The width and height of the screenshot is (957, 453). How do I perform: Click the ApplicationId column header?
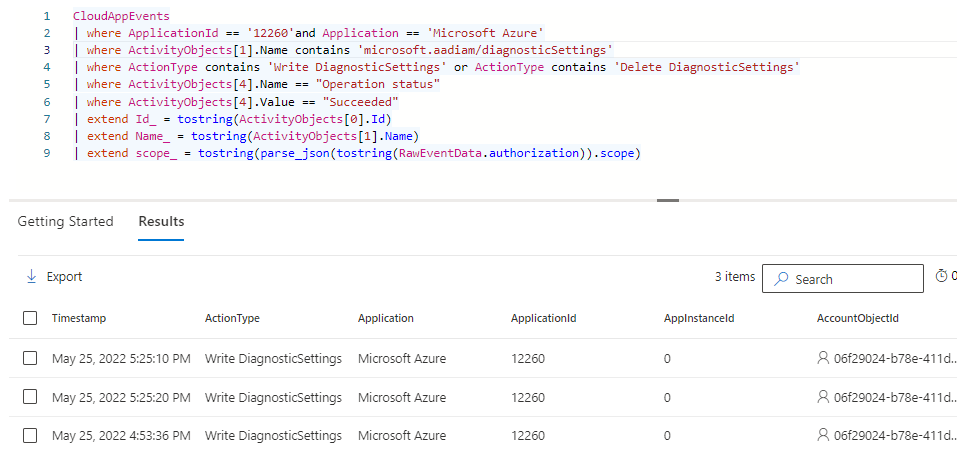point(543,318)
